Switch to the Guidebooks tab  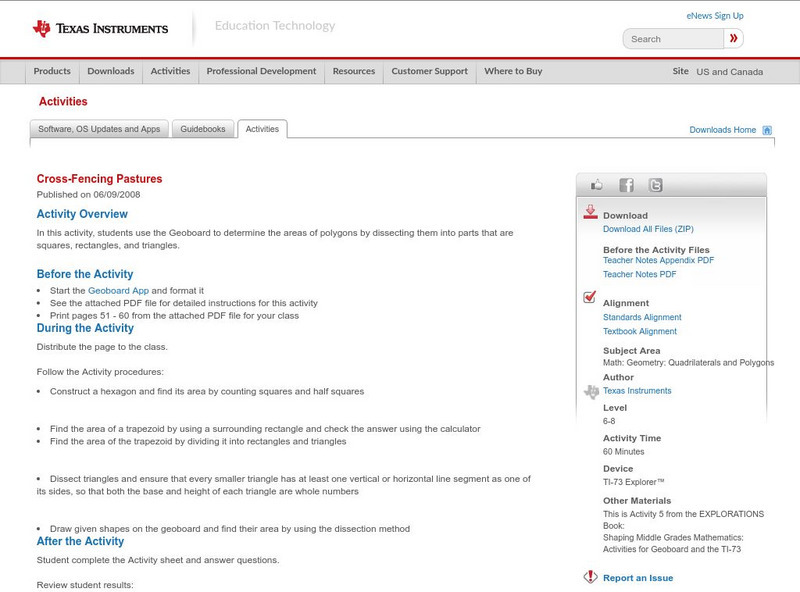(203, 129)
